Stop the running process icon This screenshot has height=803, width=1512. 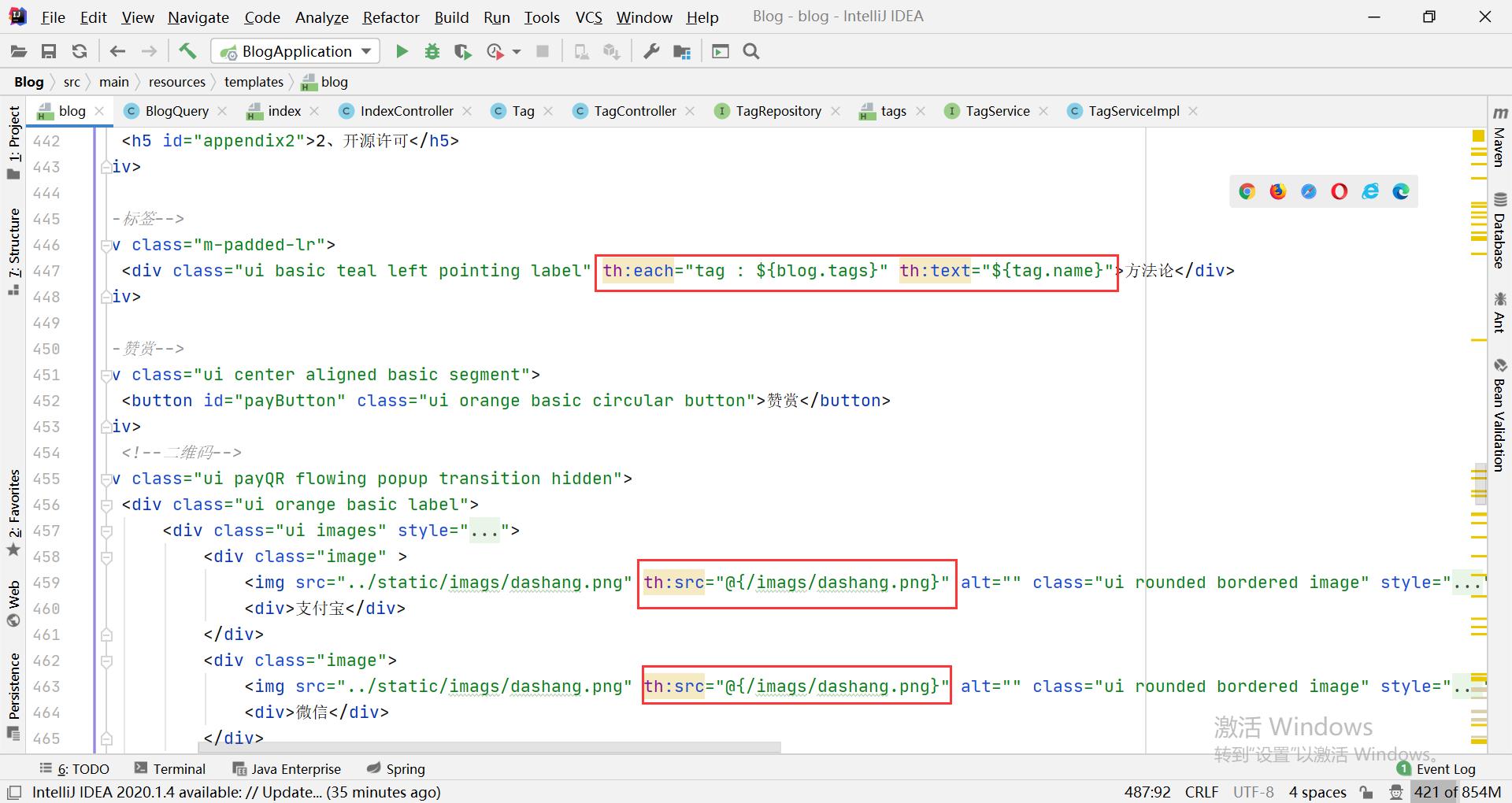[543, 51]
